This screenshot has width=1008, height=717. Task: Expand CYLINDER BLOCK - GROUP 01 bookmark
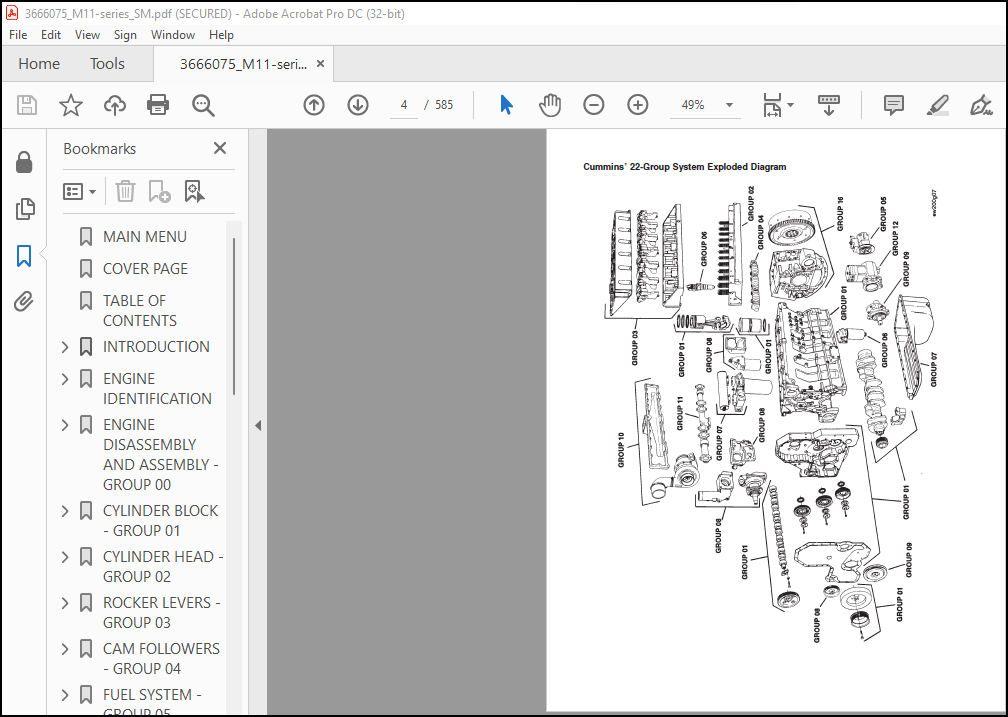click(x=65, y=511)
